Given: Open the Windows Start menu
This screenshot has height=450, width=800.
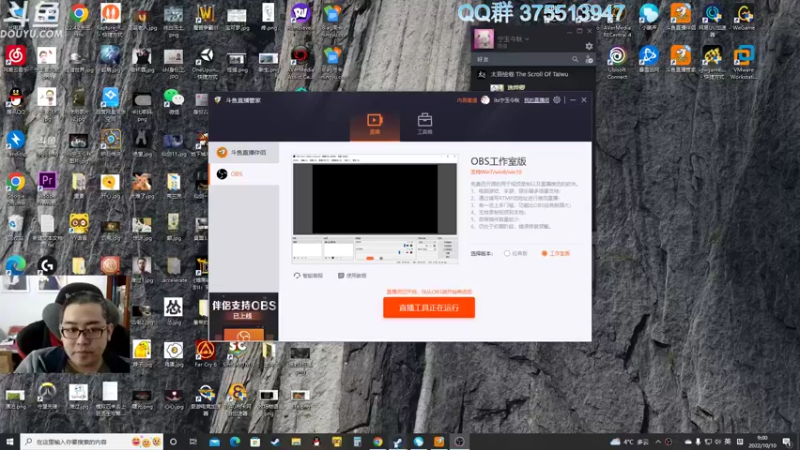Looking at the screenshot, I should coord(10,441).
